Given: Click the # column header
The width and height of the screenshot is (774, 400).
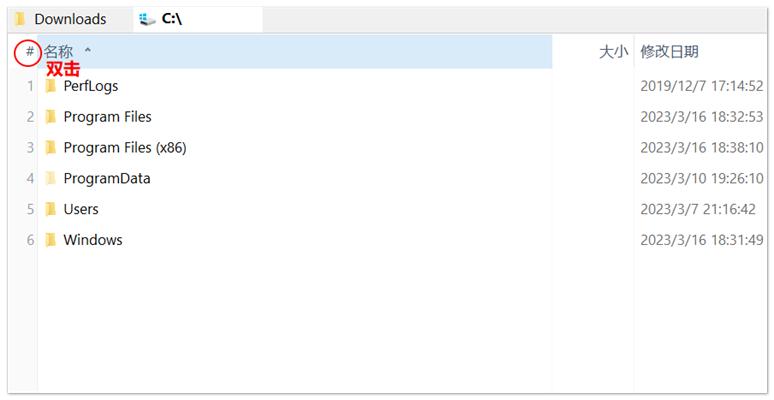Looking at the screenshot, I should [x=30, y=52].
